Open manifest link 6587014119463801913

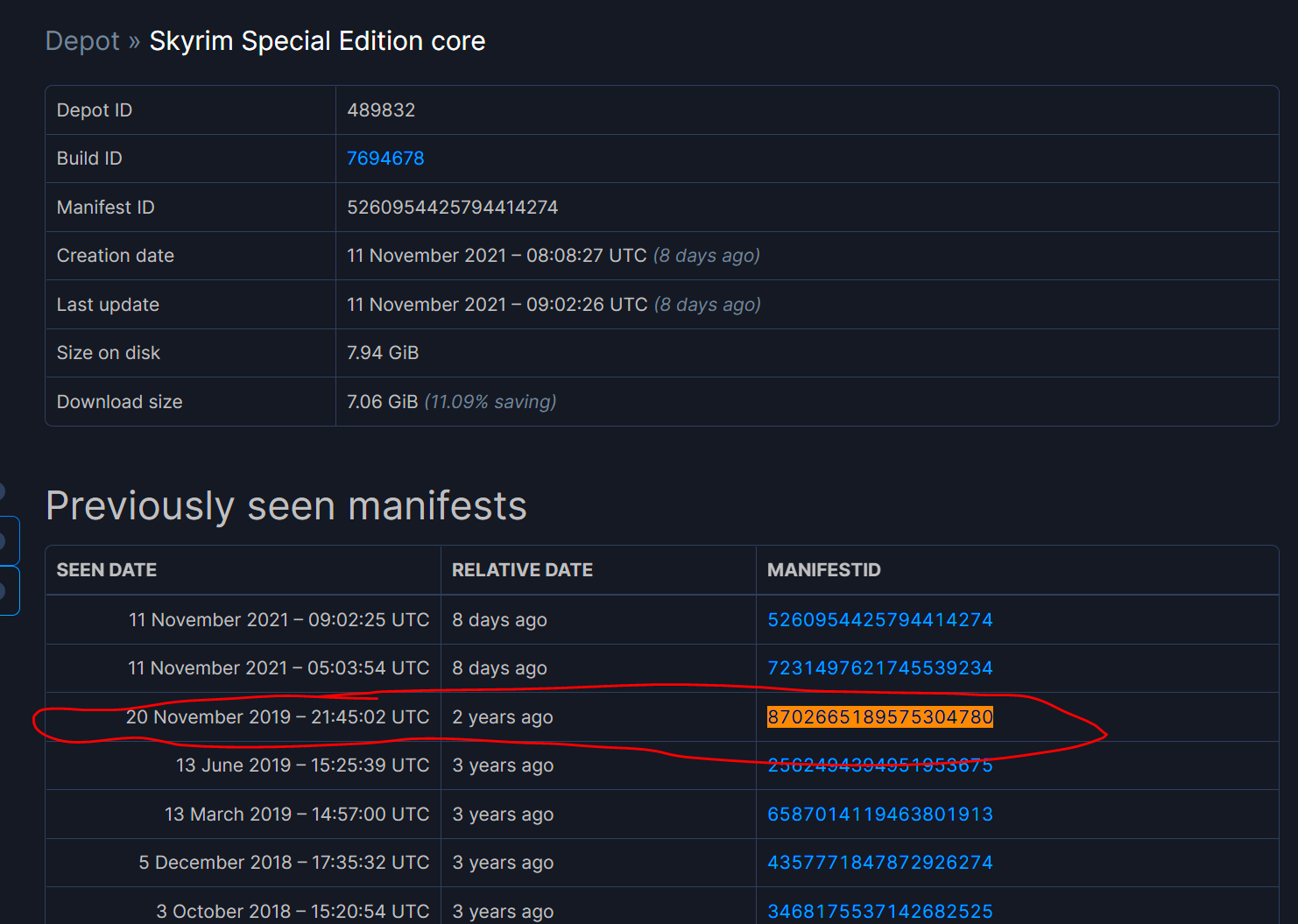coord(880,815)
